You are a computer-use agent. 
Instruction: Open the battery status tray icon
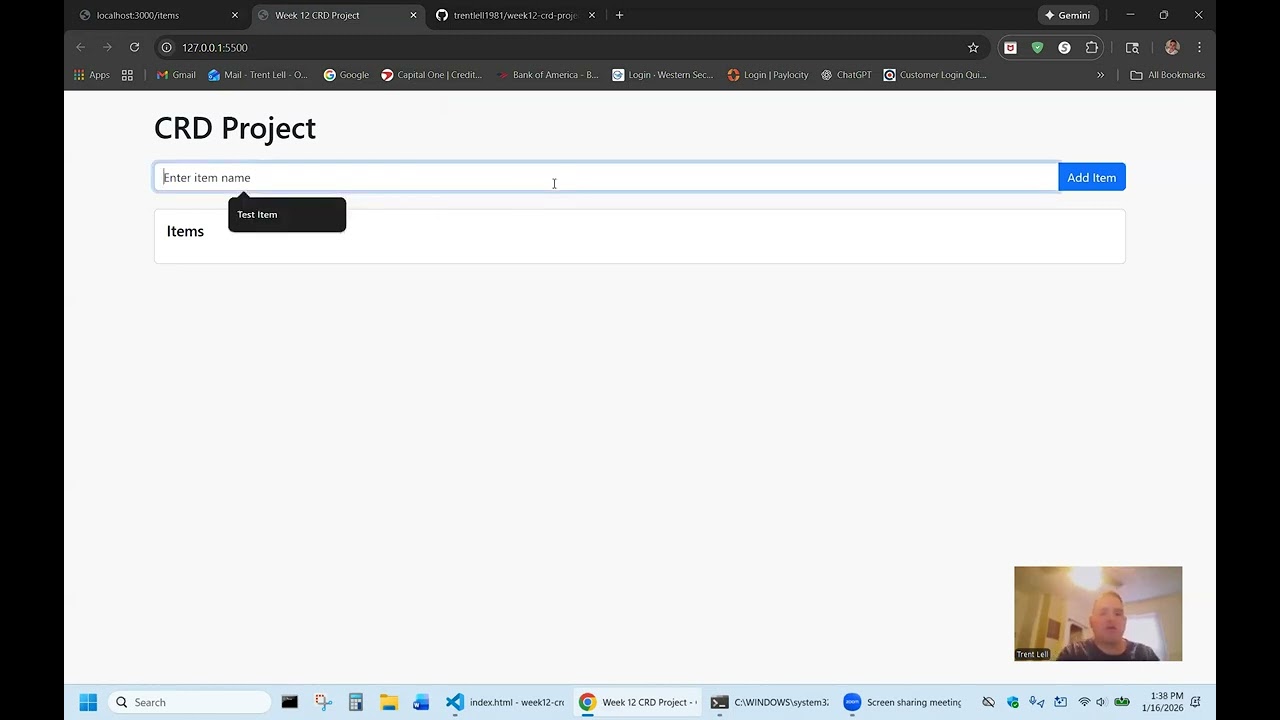coord(1122,702)
